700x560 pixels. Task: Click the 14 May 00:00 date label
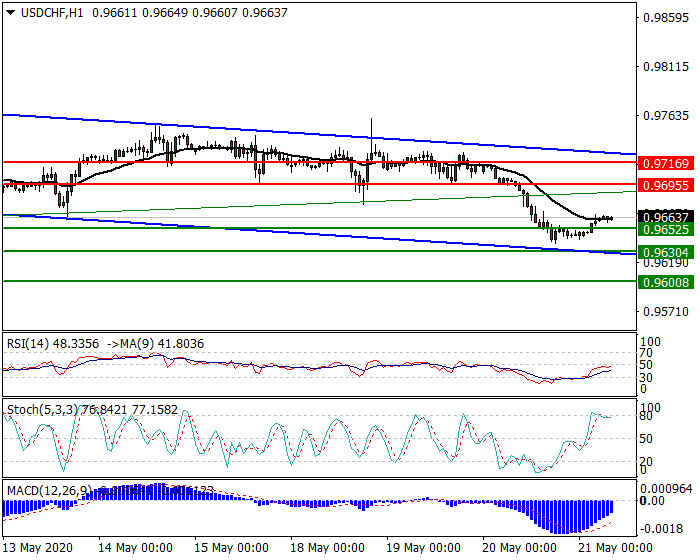[x=135, y=548]
